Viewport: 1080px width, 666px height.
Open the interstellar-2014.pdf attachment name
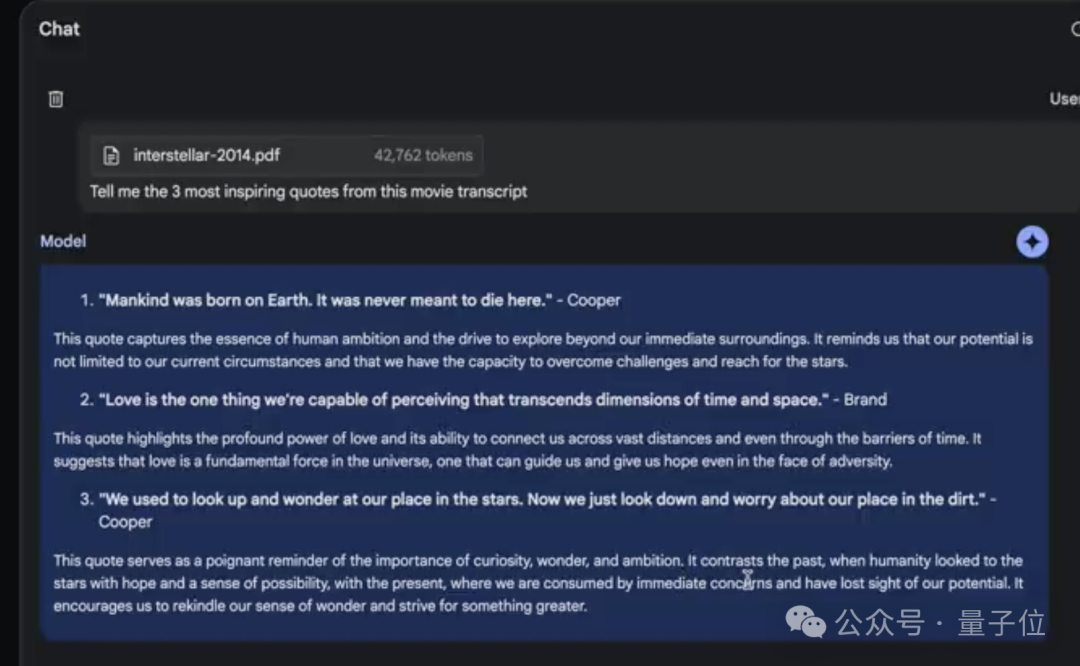point(206,155)
